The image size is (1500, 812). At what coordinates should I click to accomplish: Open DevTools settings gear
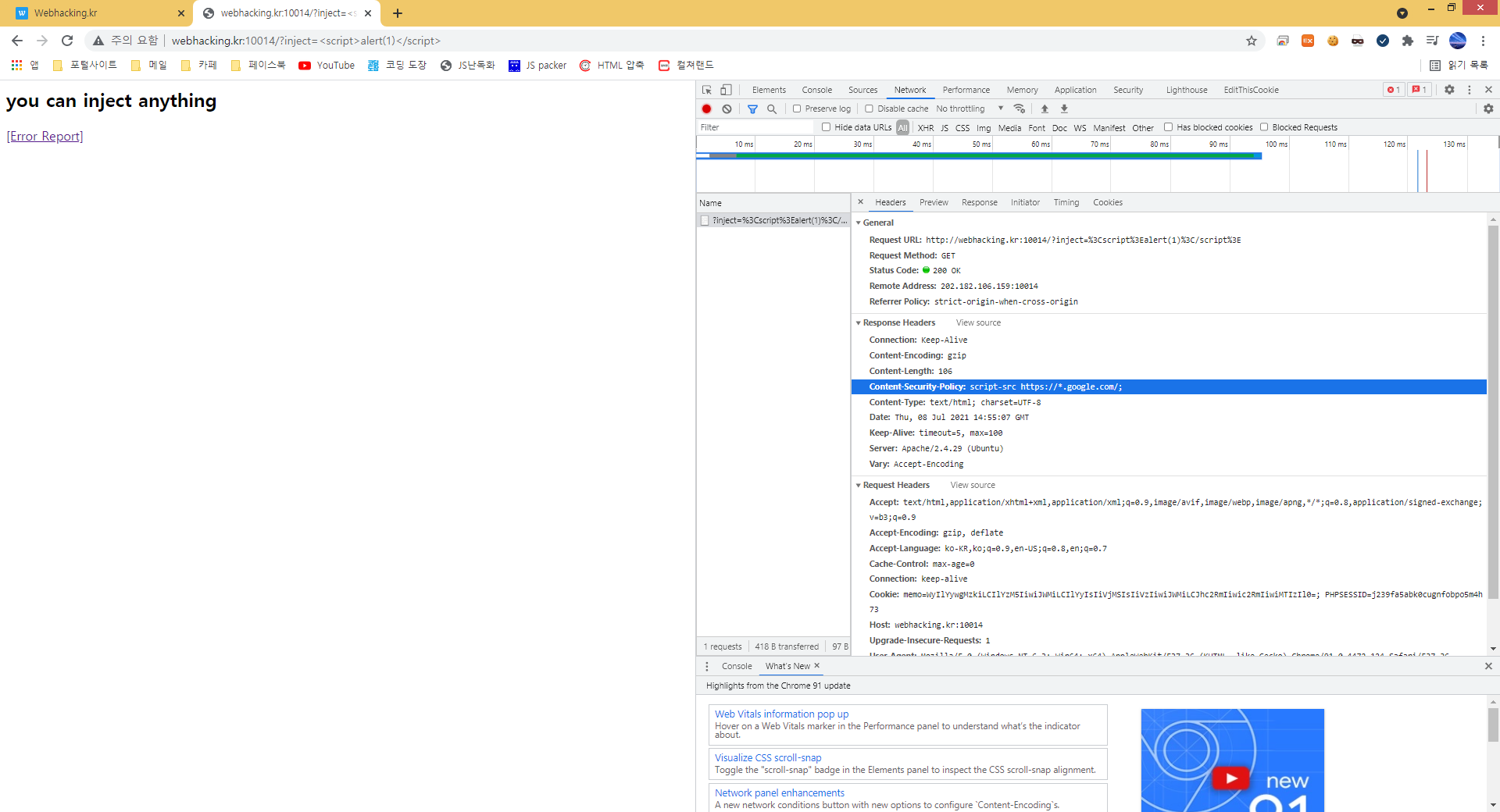(x=1449, y=90)
